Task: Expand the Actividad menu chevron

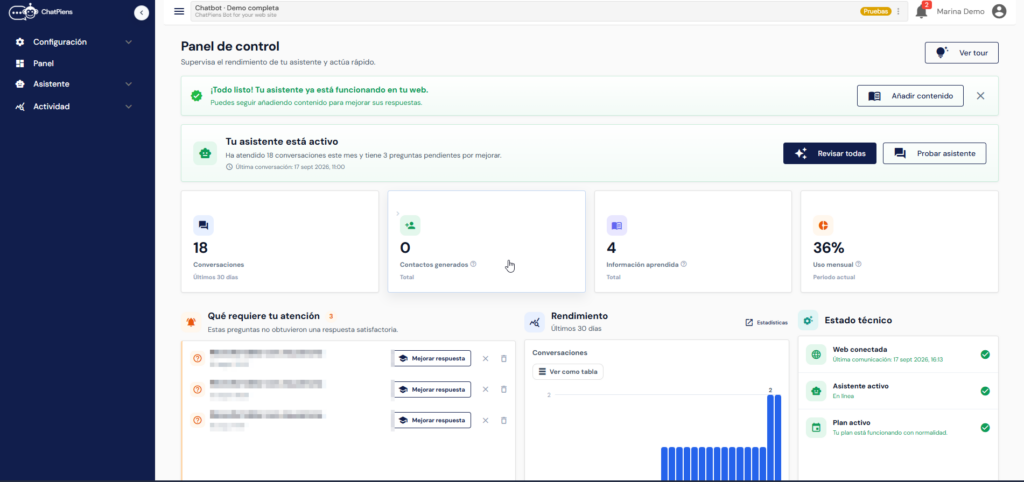Action: [129, 106]
